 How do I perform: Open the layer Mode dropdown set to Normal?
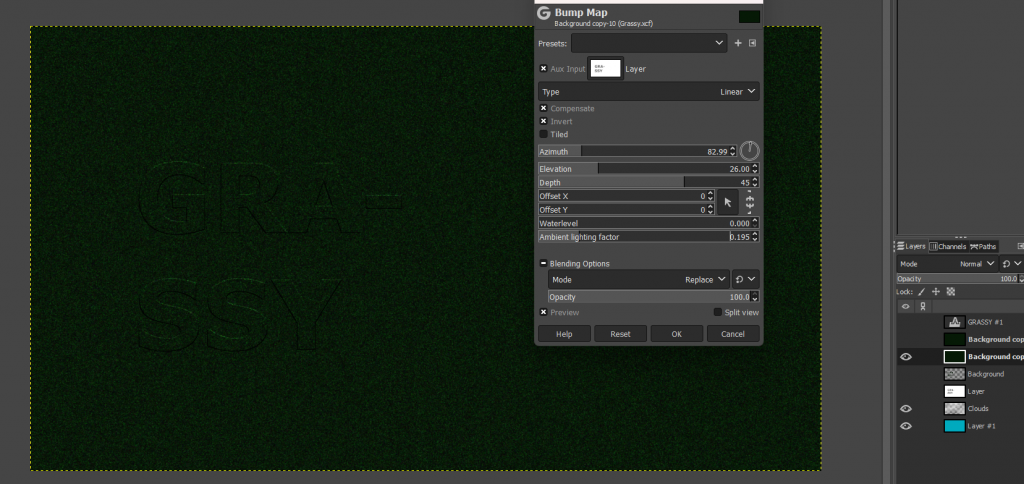pos(947,264)
